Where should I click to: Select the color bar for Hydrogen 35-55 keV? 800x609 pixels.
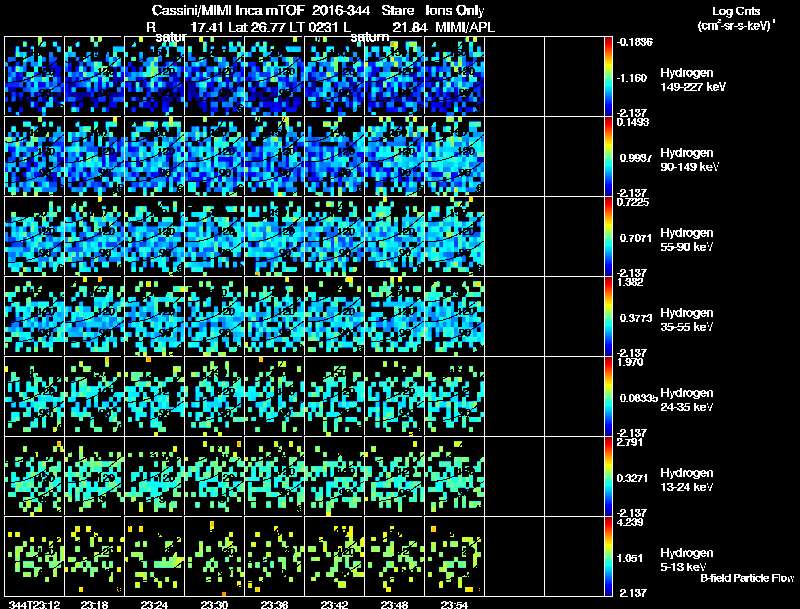(x=608, y=316)
